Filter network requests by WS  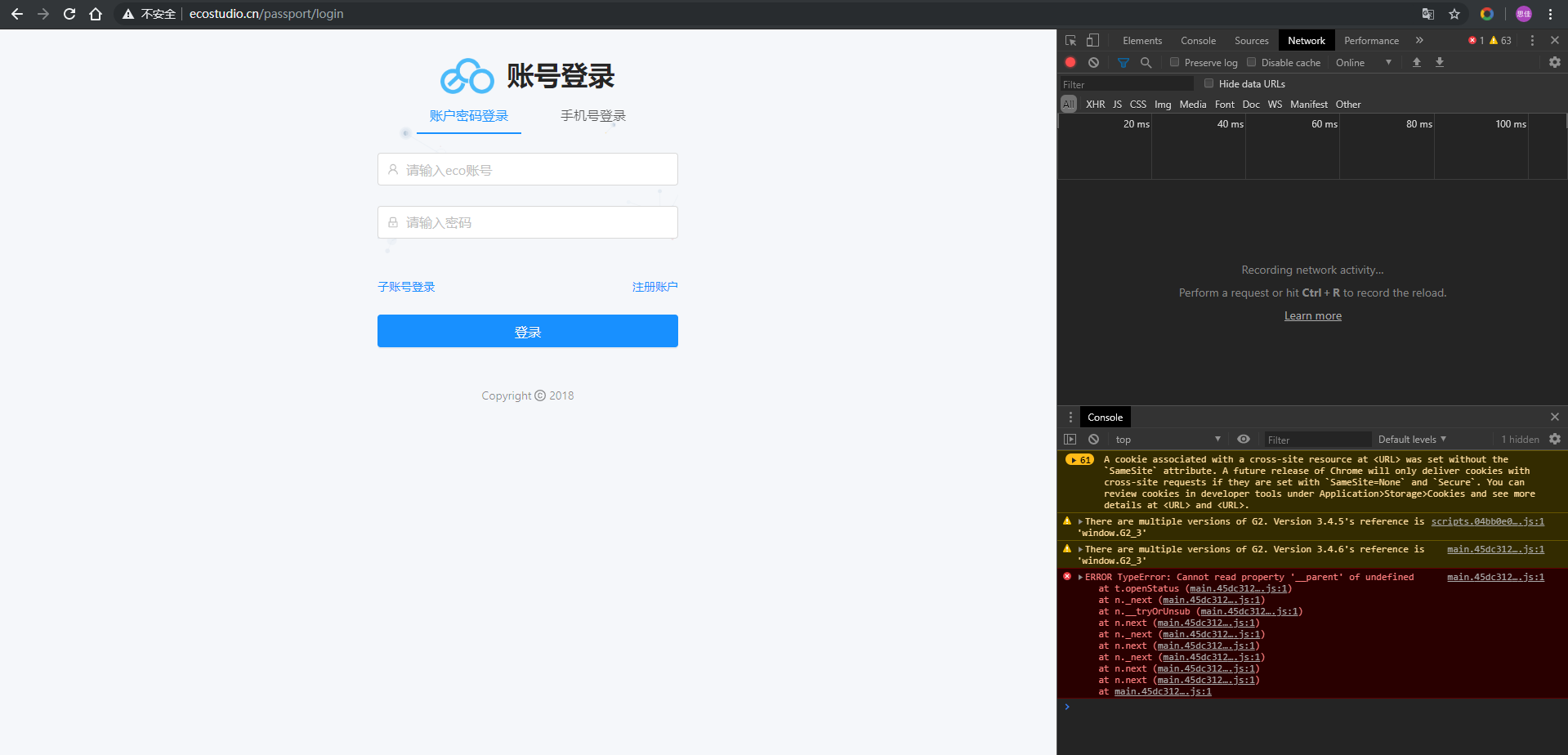[1275, 104]
